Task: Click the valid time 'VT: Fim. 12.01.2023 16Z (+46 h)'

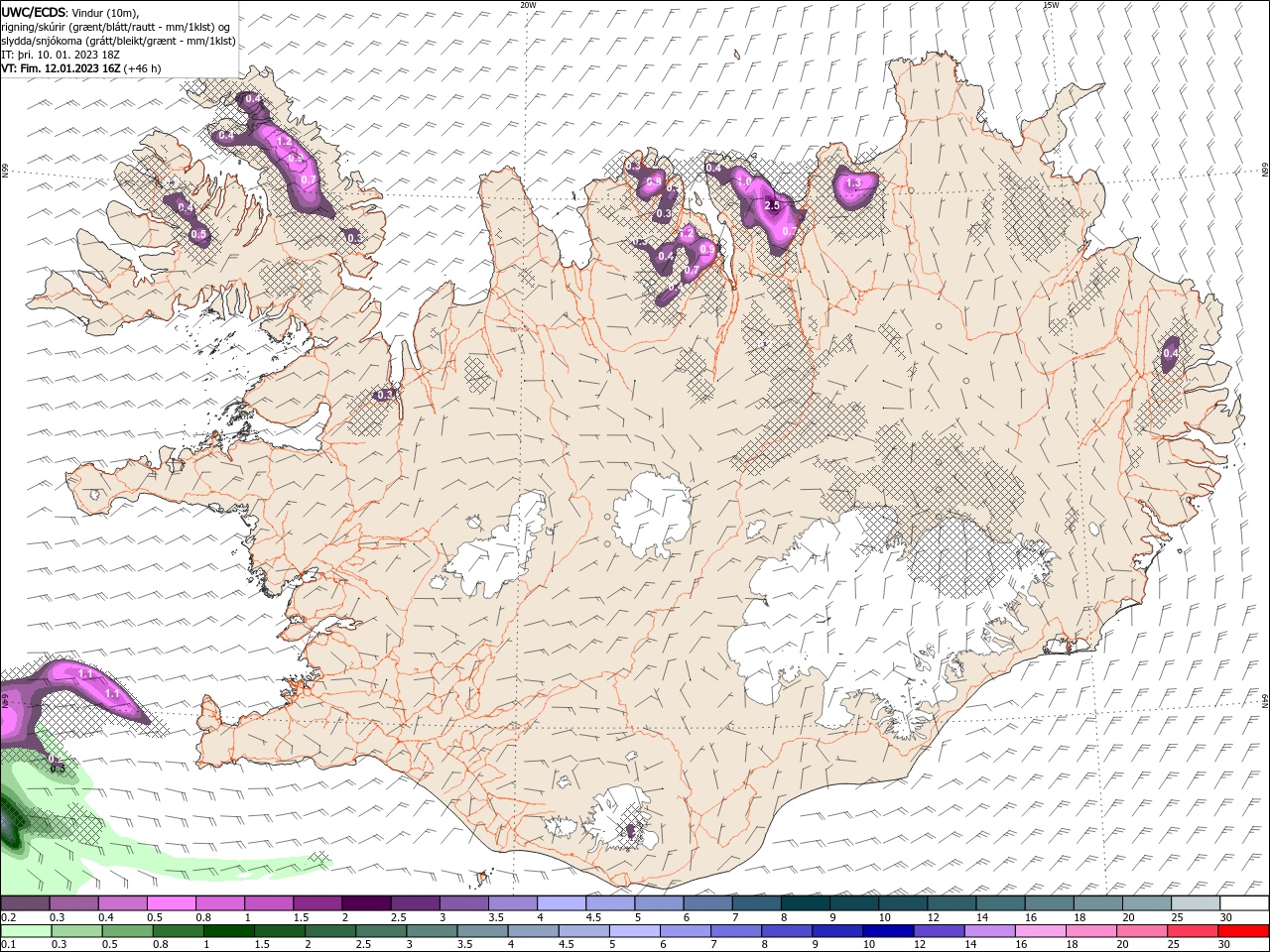Action: click(x=81, y=68)
